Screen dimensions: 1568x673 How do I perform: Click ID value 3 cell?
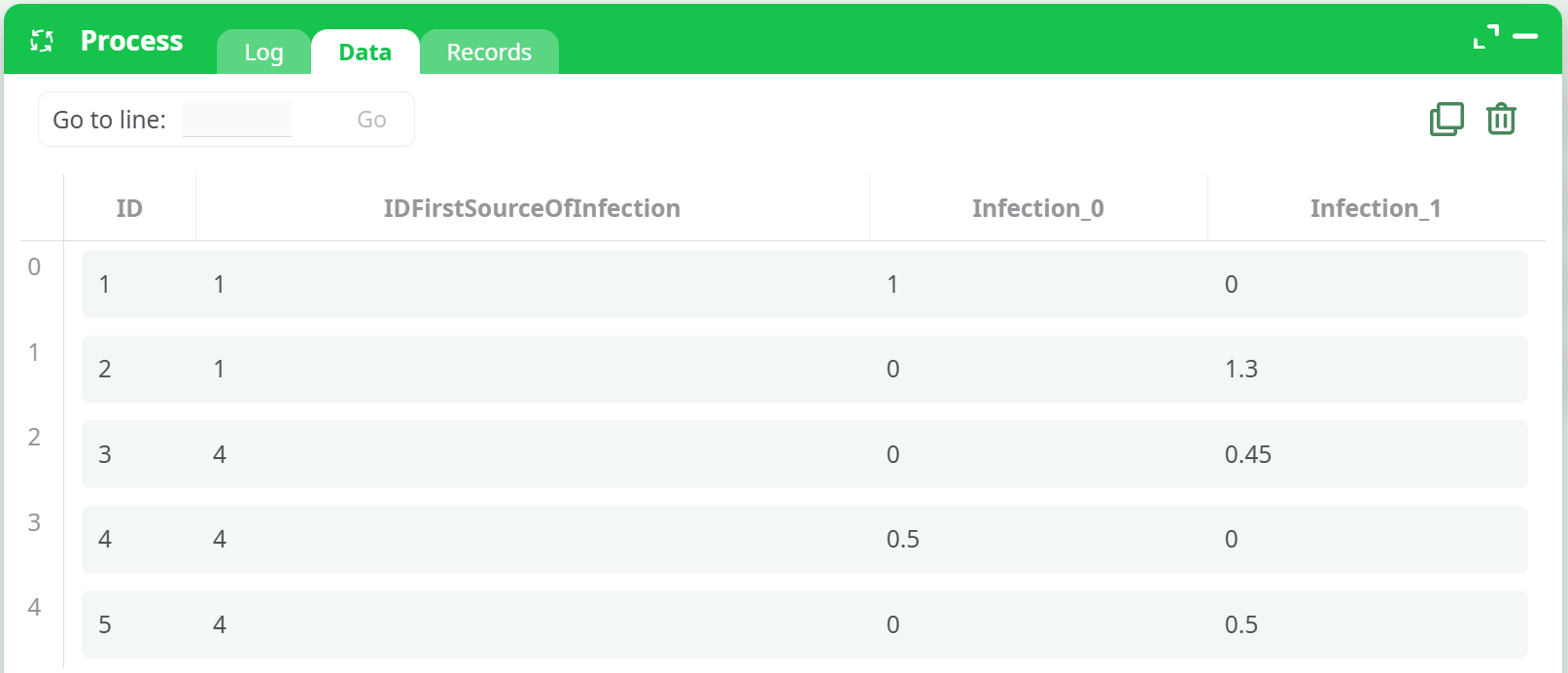pyautogui.click(x=105, y=454)
